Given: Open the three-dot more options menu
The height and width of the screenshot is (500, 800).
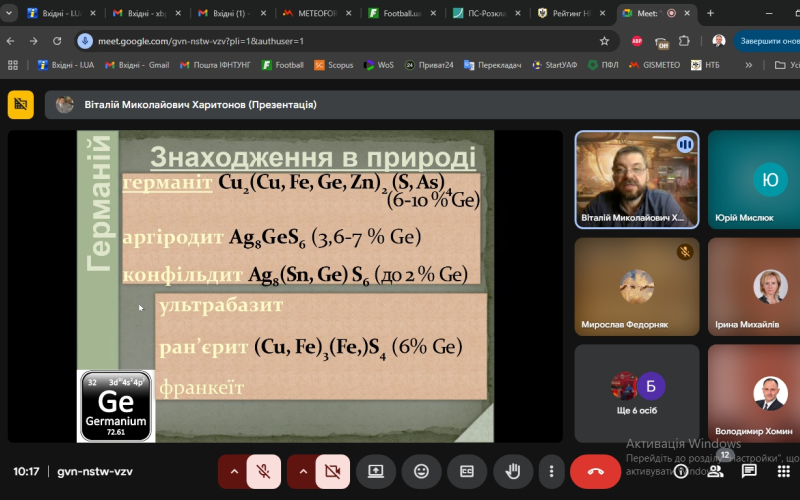Looking at the screenshot, I should [x=551, y=471].
